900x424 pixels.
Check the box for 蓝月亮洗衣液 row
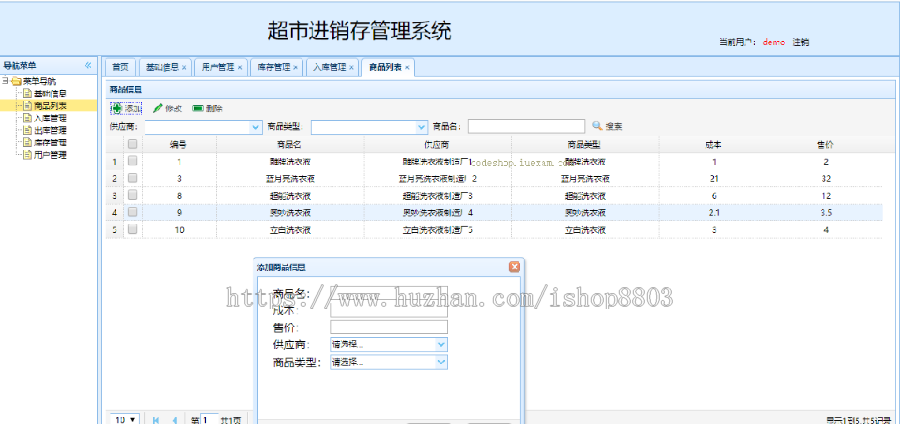(x=132, y=178)
